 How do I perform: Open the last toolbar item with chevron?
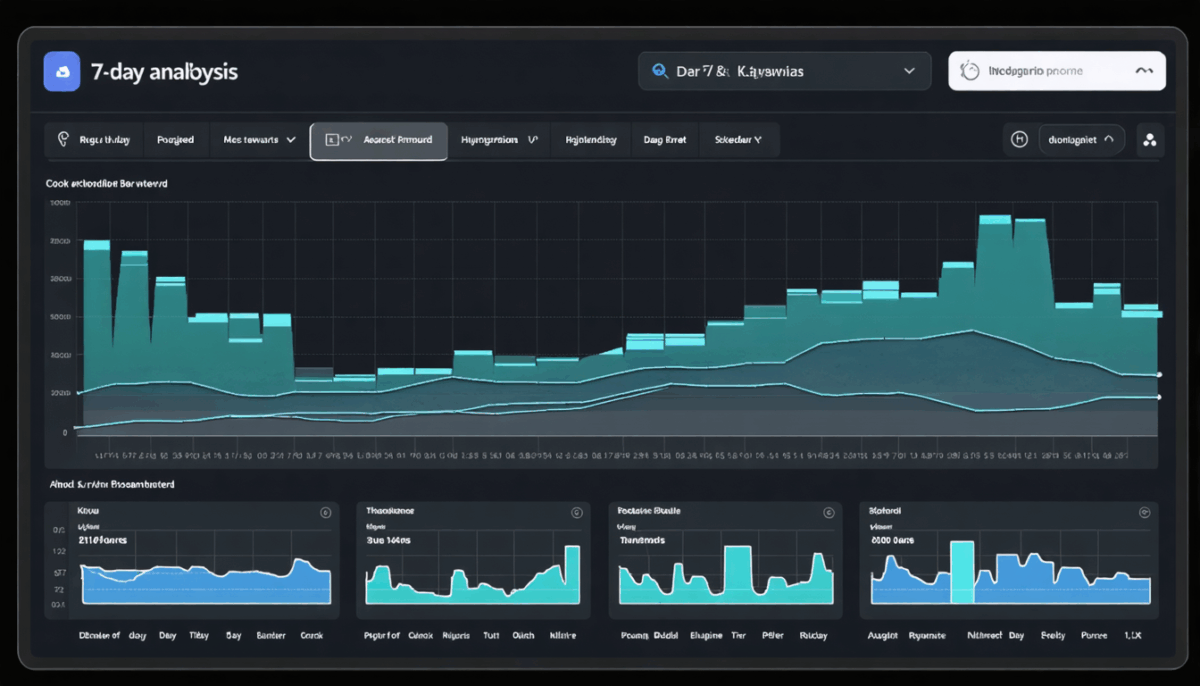[x=739, y=140]
